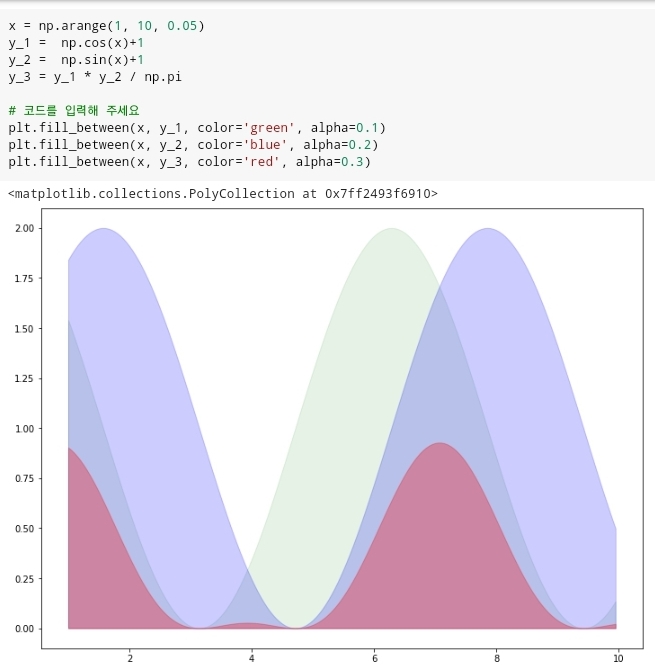Screen dimensions: 655x670
Task: Click code line 'y_1 = np.cos(x)+1'
Action: 76,43
